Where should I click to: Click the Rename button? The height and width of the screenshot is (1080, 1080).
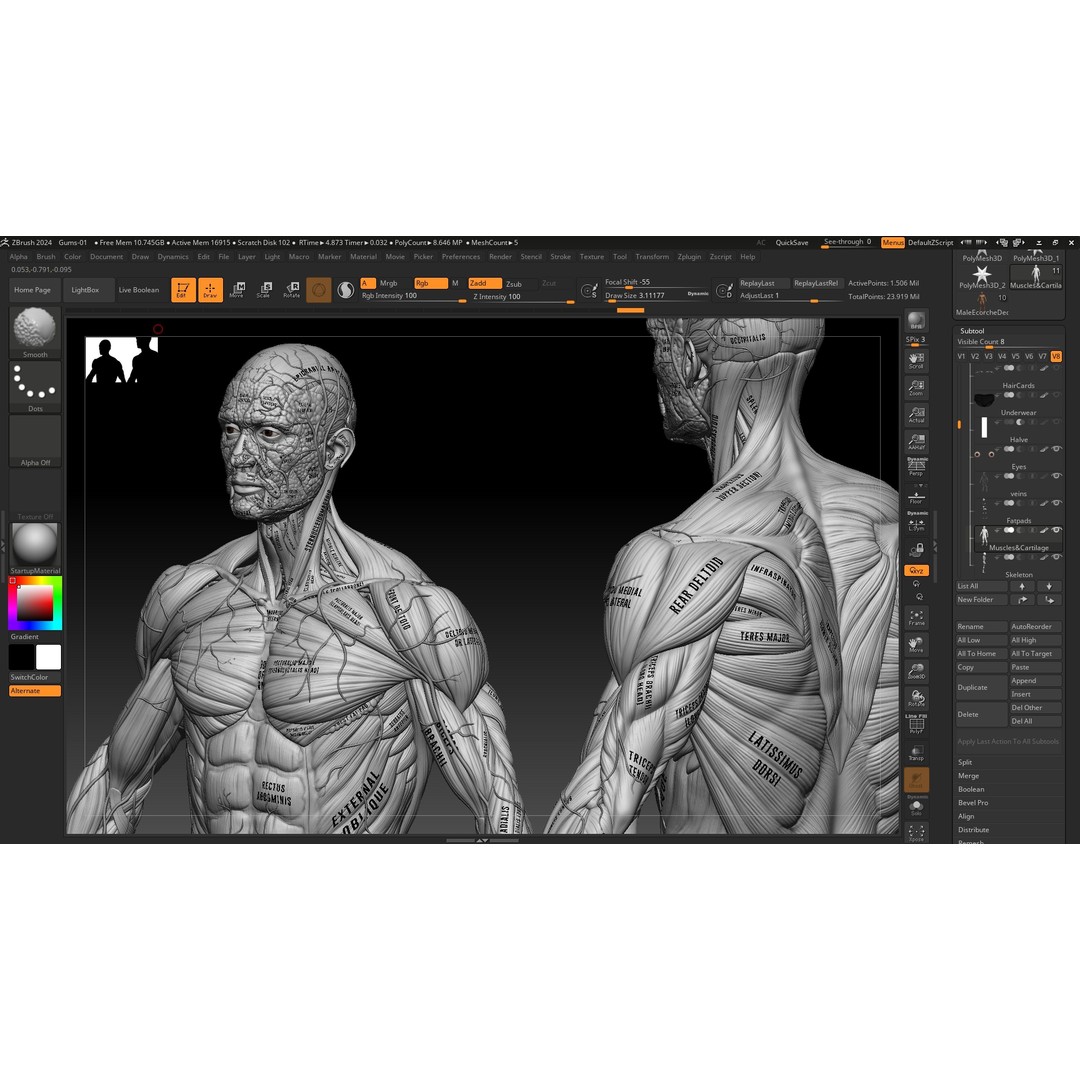981,627
